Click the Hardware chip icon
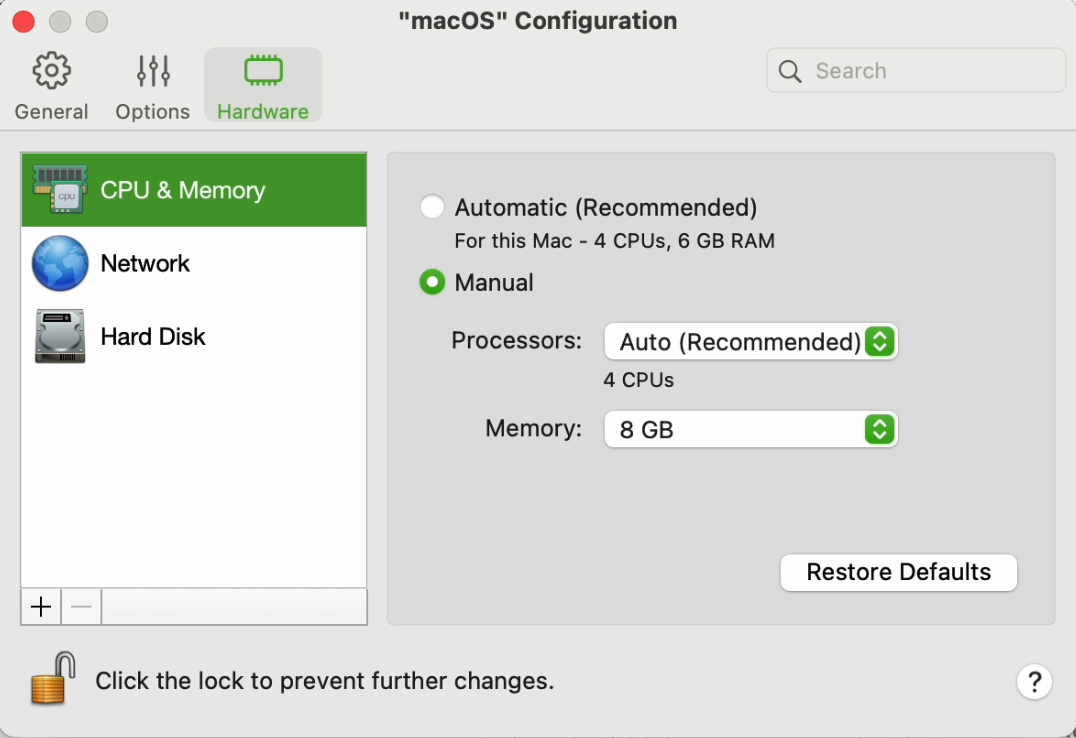This screenshot has height=738, width=1076. point(263,71)
